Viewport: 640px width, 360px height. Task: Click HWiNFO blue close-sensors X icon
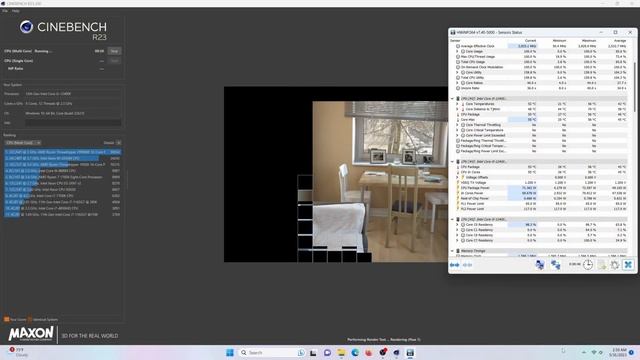[x=628, y=264]
